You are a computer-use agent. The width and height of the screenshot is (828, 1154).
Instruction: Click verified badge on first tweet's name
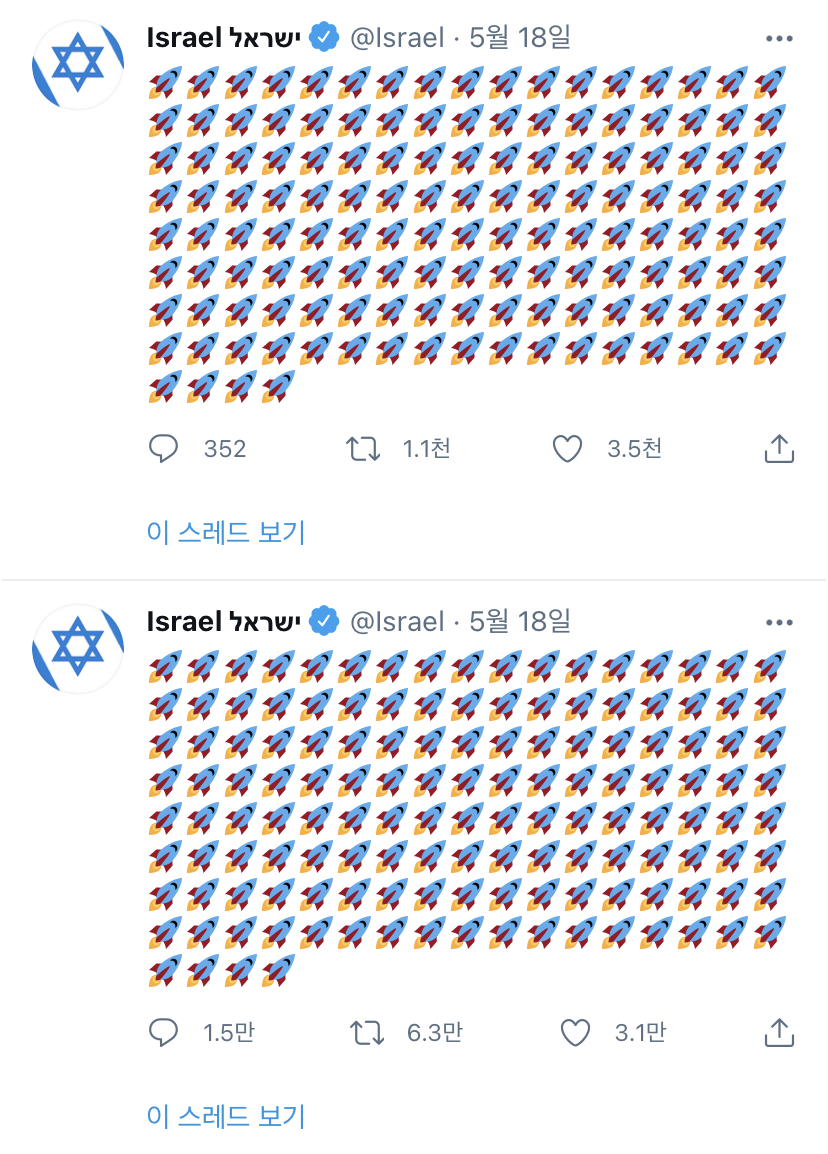324,37
